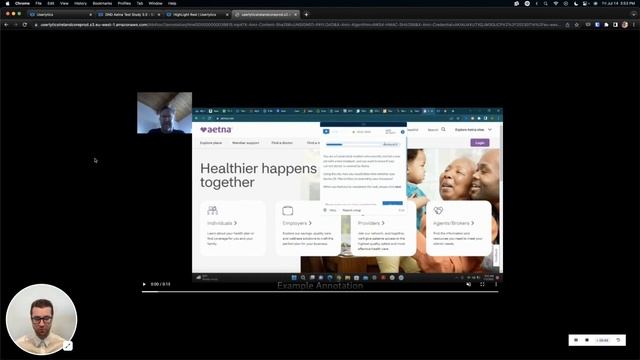Open the Individuals card link

pyautogui.click(x=222, y=223)
